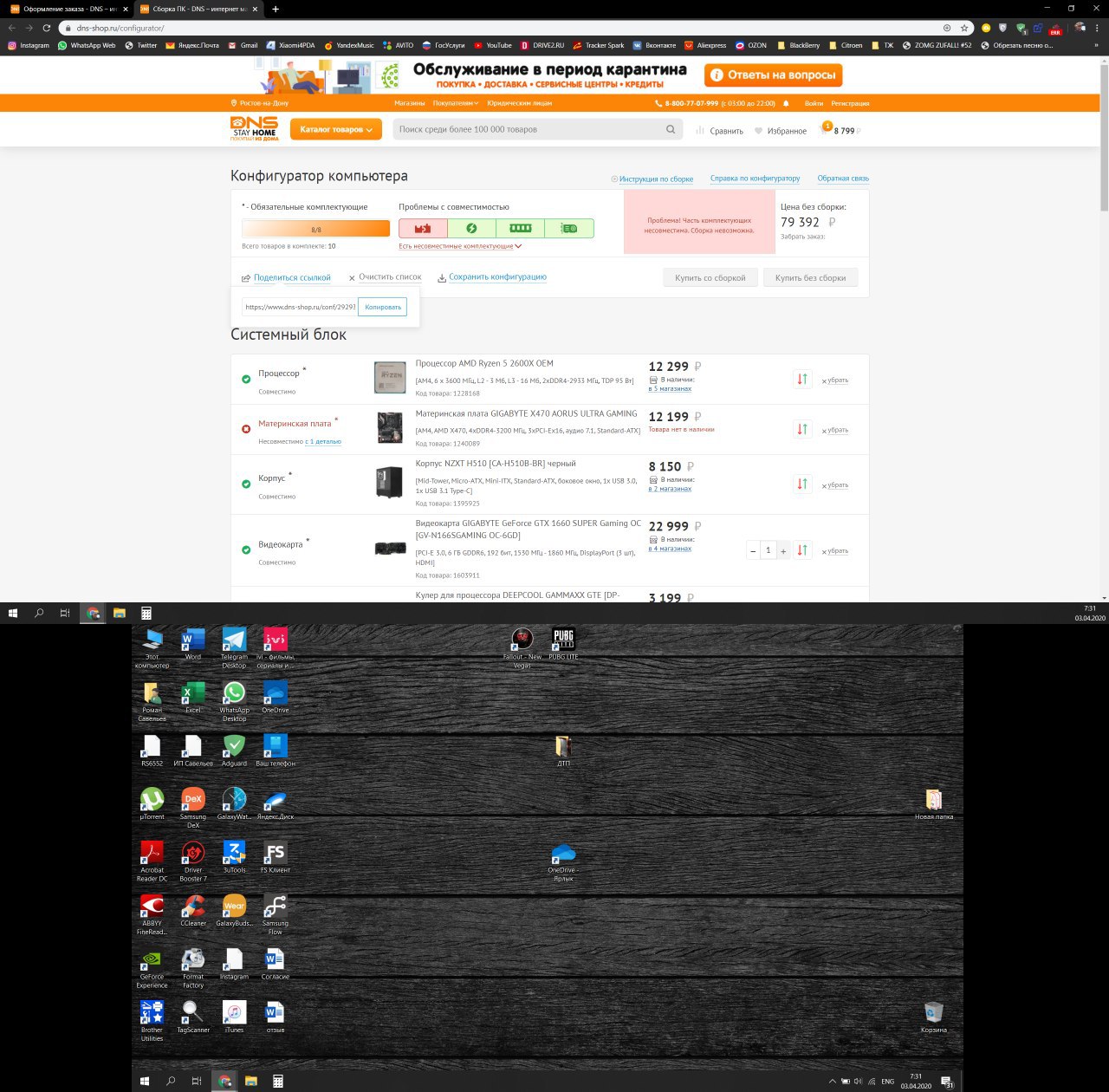Viewport: 1109px width, 1092px height.
Task: Open the Samsung Flow desktop icon
Action: pos(275,914)
